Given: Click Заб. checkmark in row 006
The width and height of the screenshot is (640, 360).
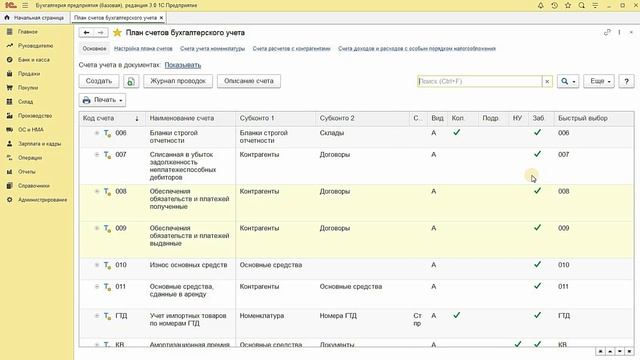Looking at the screenshot, I should (x=537, y=132).
